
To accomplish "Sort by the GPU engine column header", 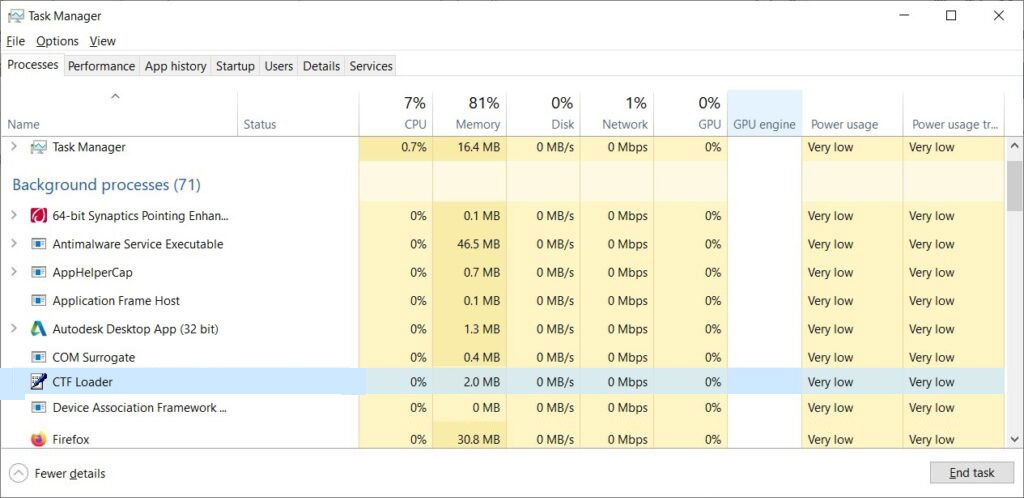I will tap(765, 114).
